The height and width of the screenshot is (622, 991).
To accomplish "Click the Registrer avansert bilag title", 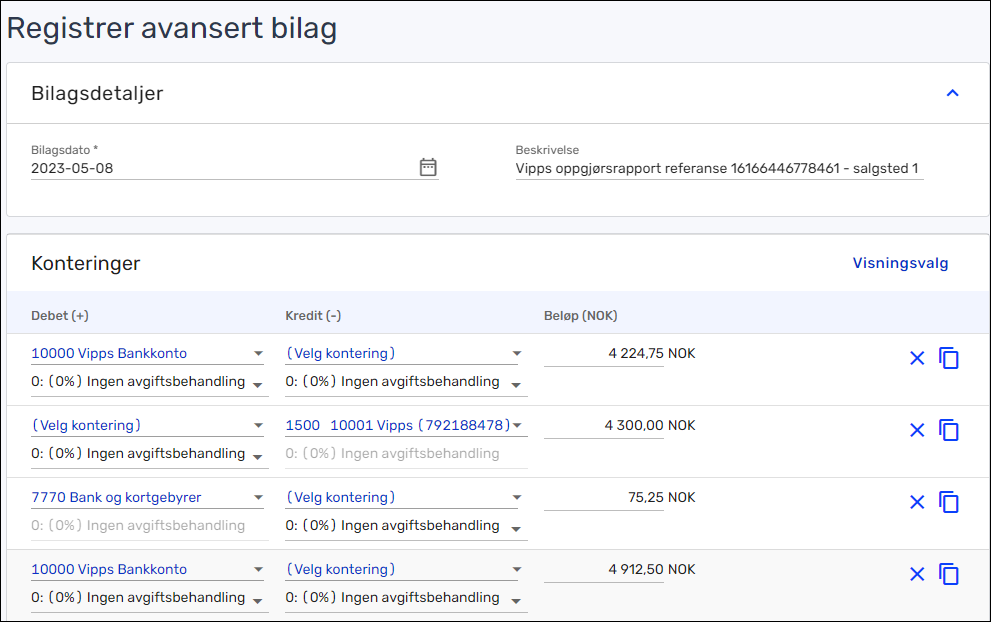I will pyautogui.click(x=171, y=28).
